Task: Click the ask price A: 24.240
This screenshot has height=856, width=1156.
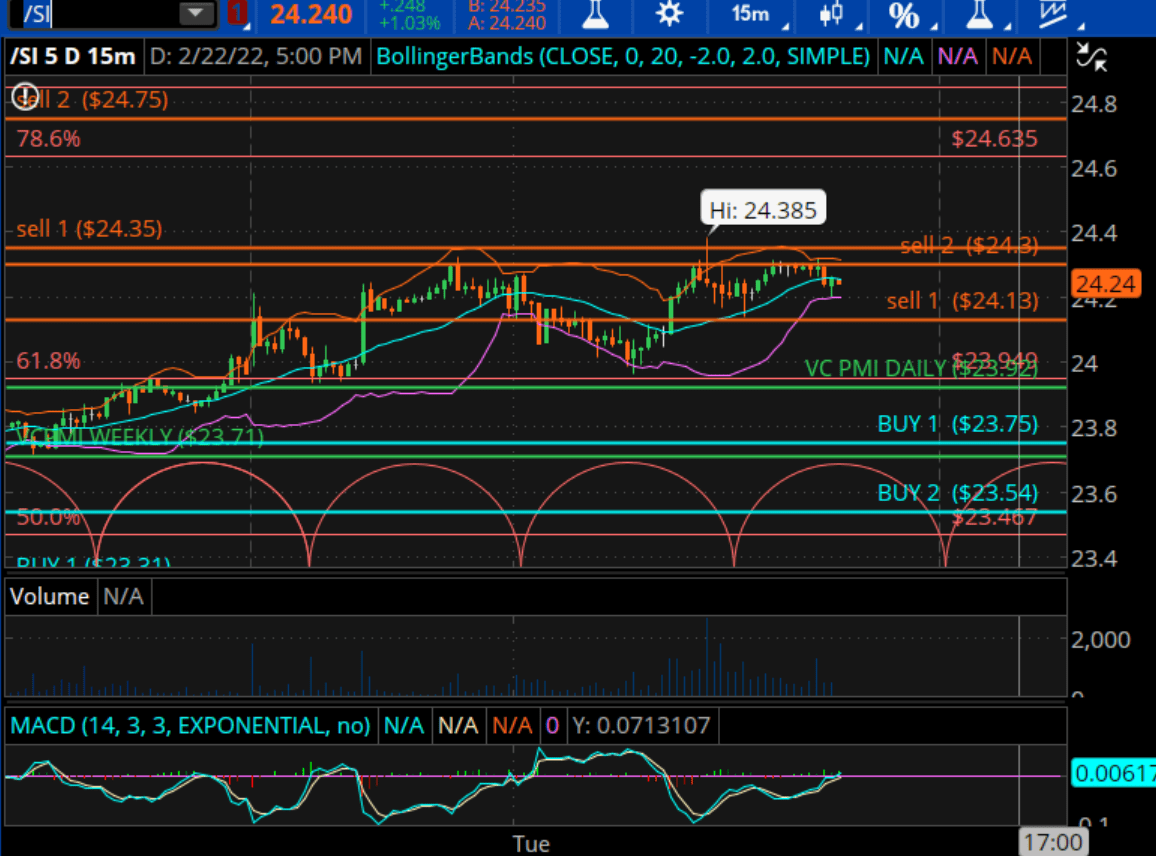Action: click(x=507, y=24)
